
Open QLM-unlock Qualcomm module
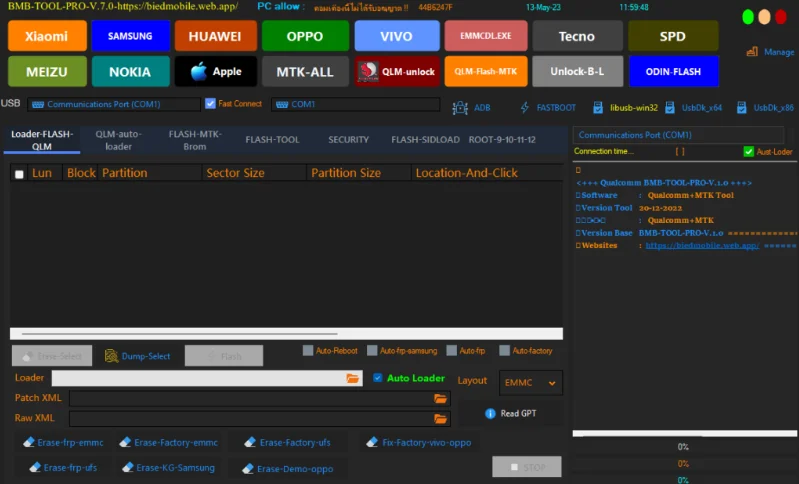pos(397,71)
